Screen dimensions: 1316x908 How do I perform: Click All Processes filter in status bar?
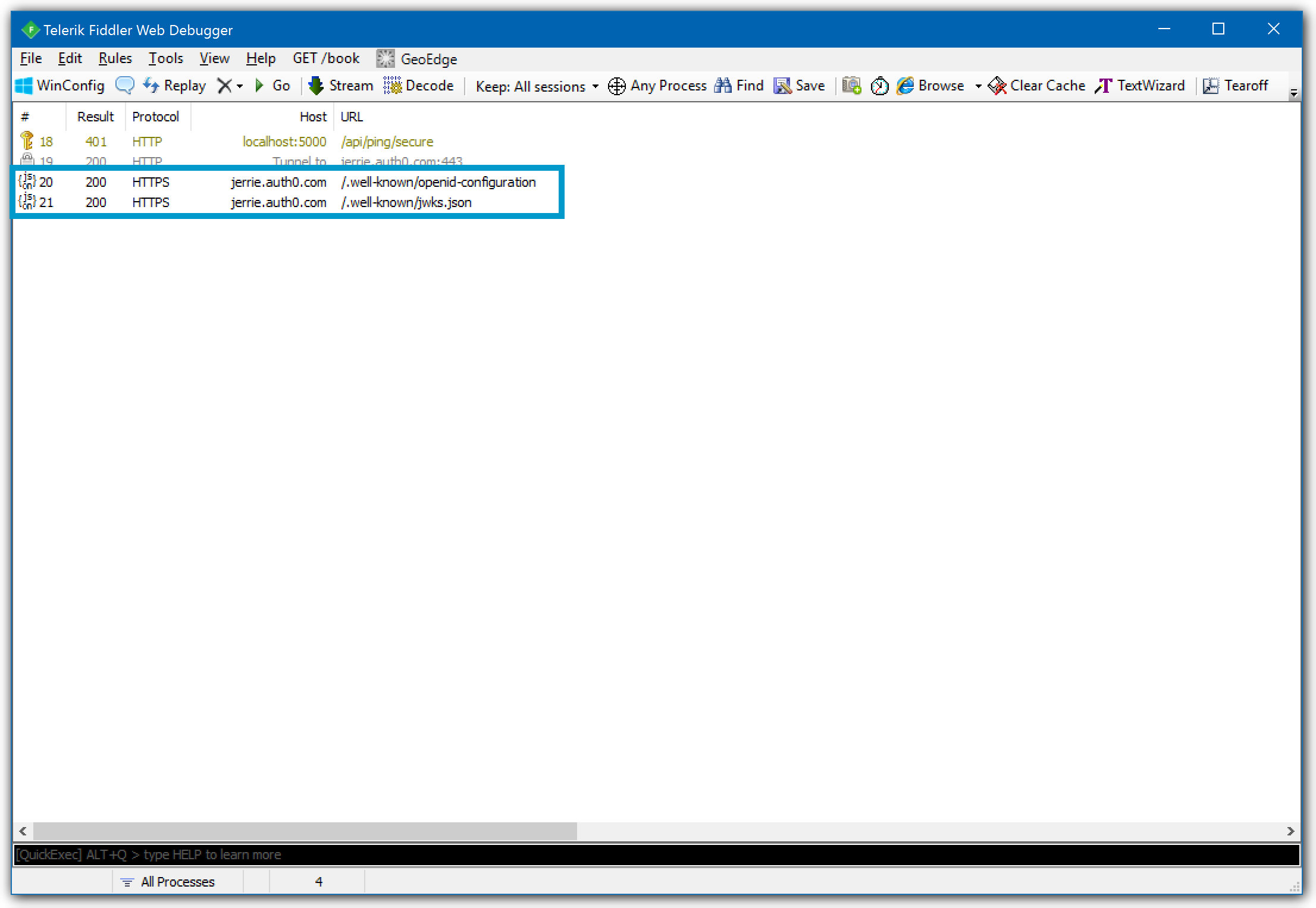coord(177,882)
